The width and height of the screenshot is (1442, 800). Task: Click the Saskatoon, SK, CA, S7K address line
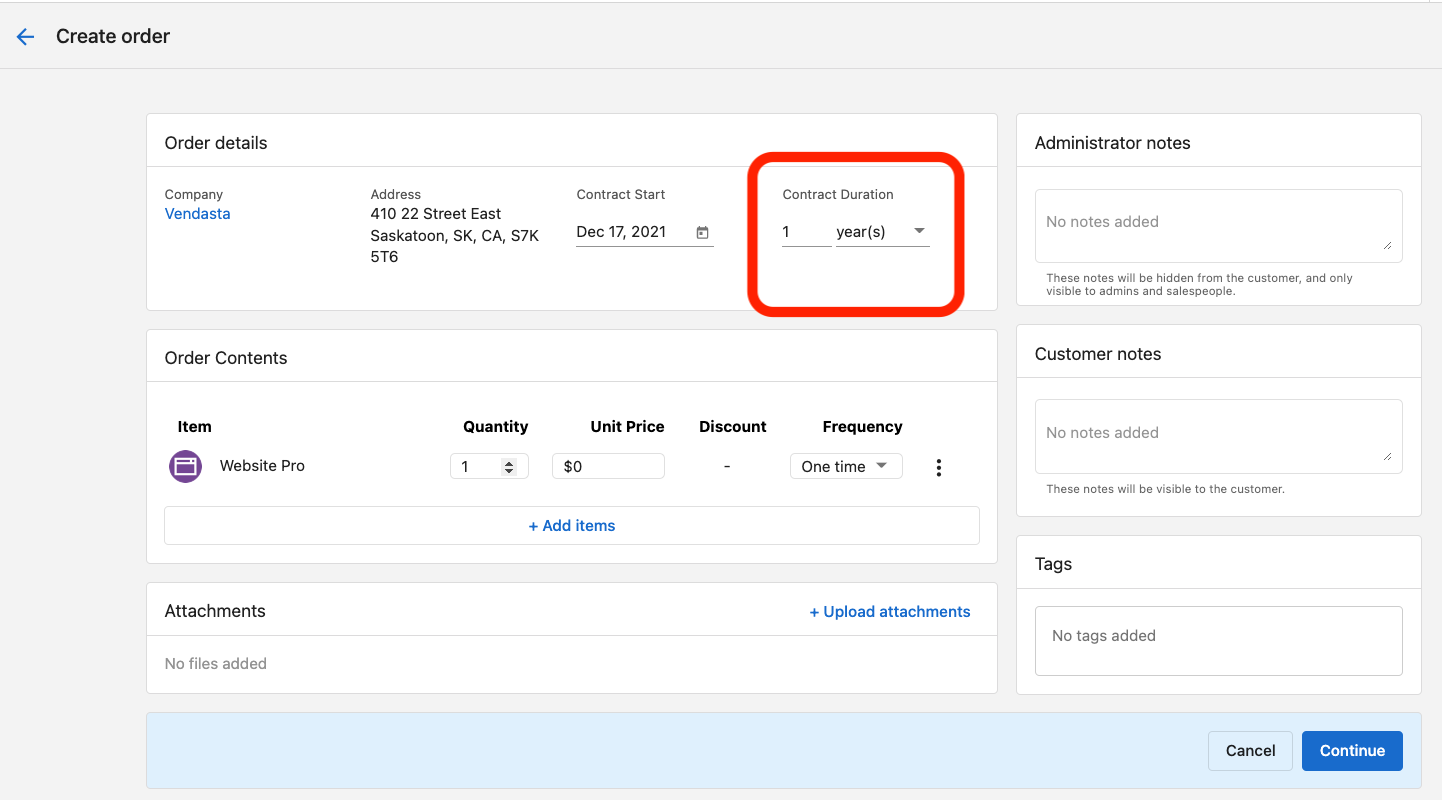455,236
